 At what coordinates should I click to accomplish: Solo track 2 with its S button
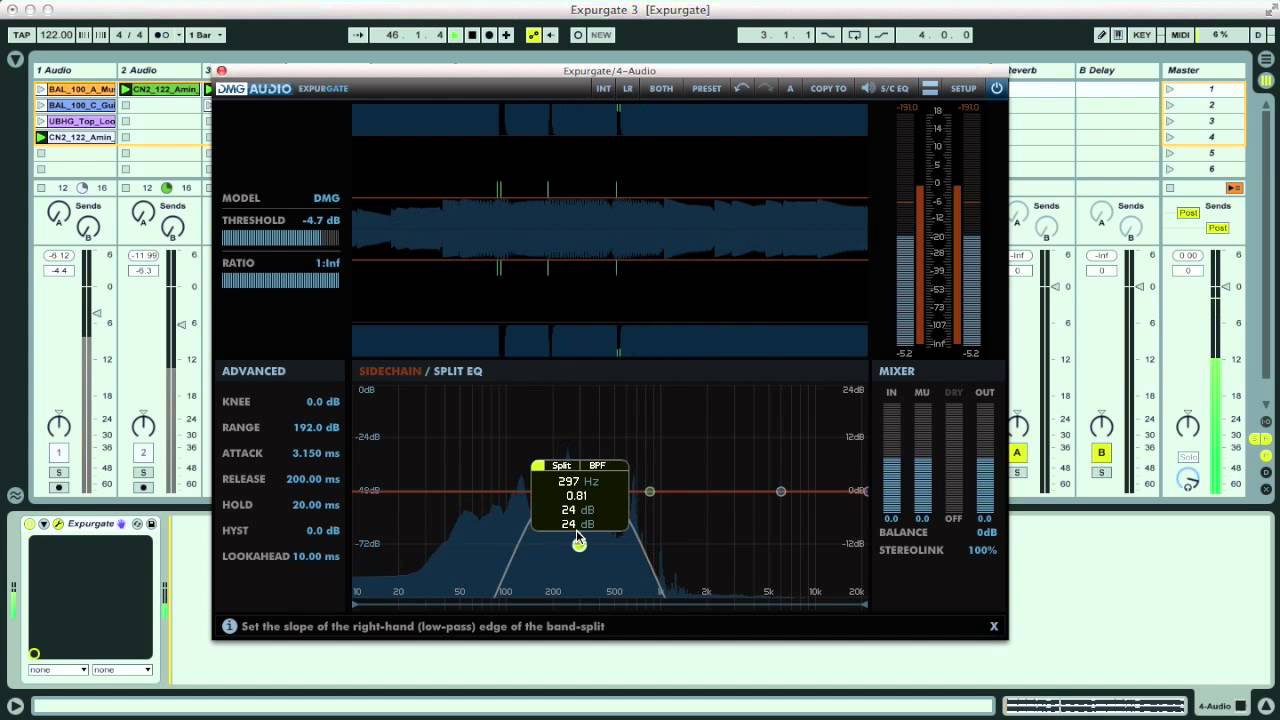tap(143, 472)
